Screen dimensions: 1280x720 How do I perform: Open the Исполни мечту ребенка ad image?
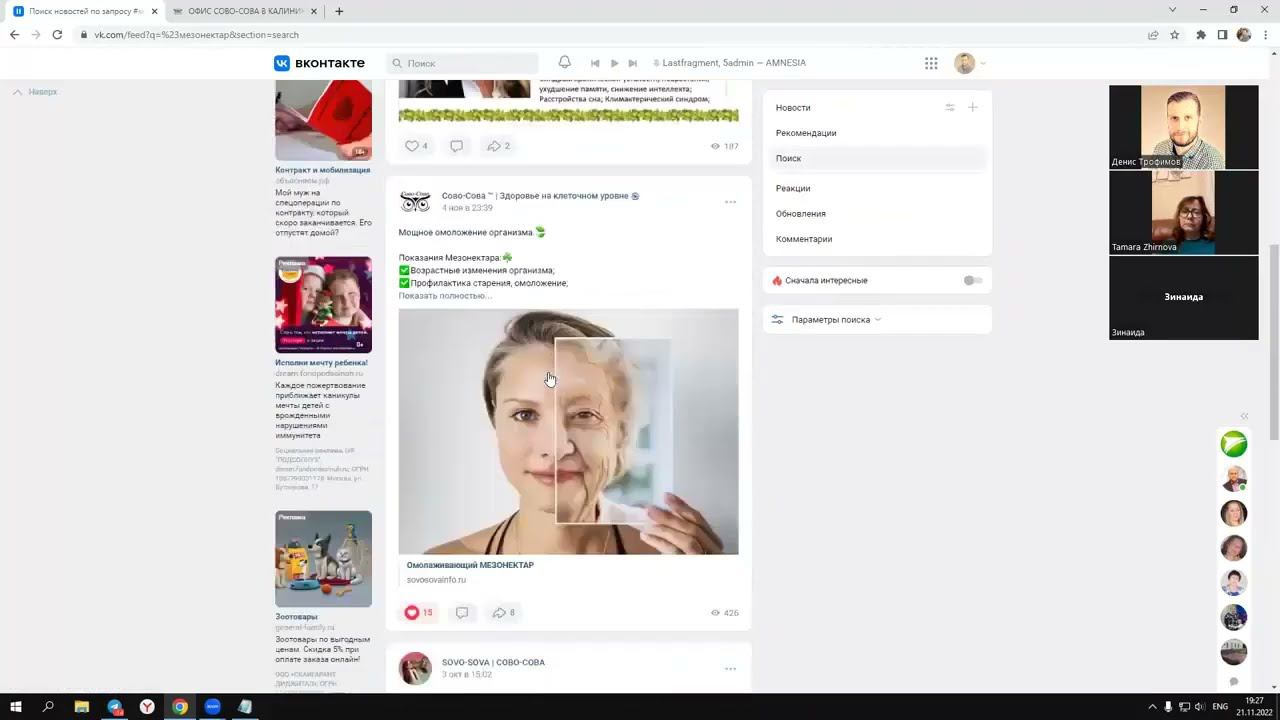pos(323,305)
